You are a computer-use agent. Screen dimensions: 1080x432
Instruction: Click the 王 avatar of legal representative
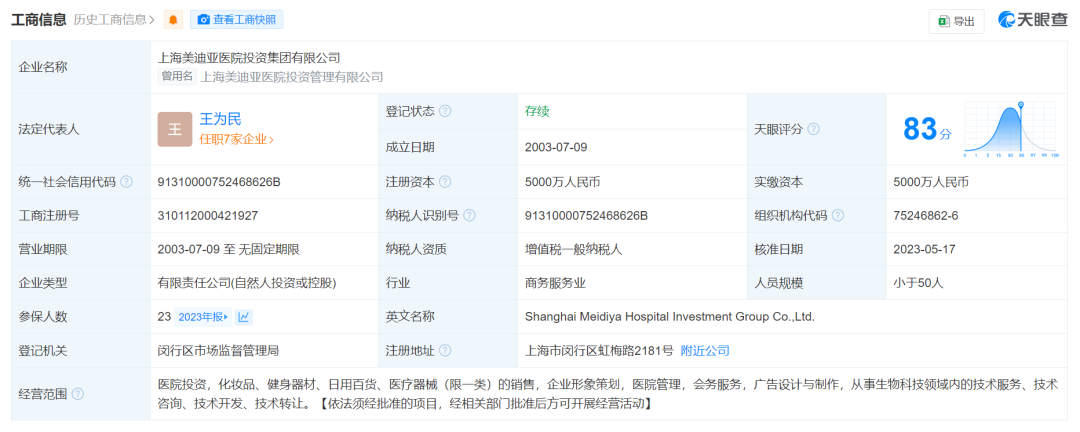coord(174,129)
